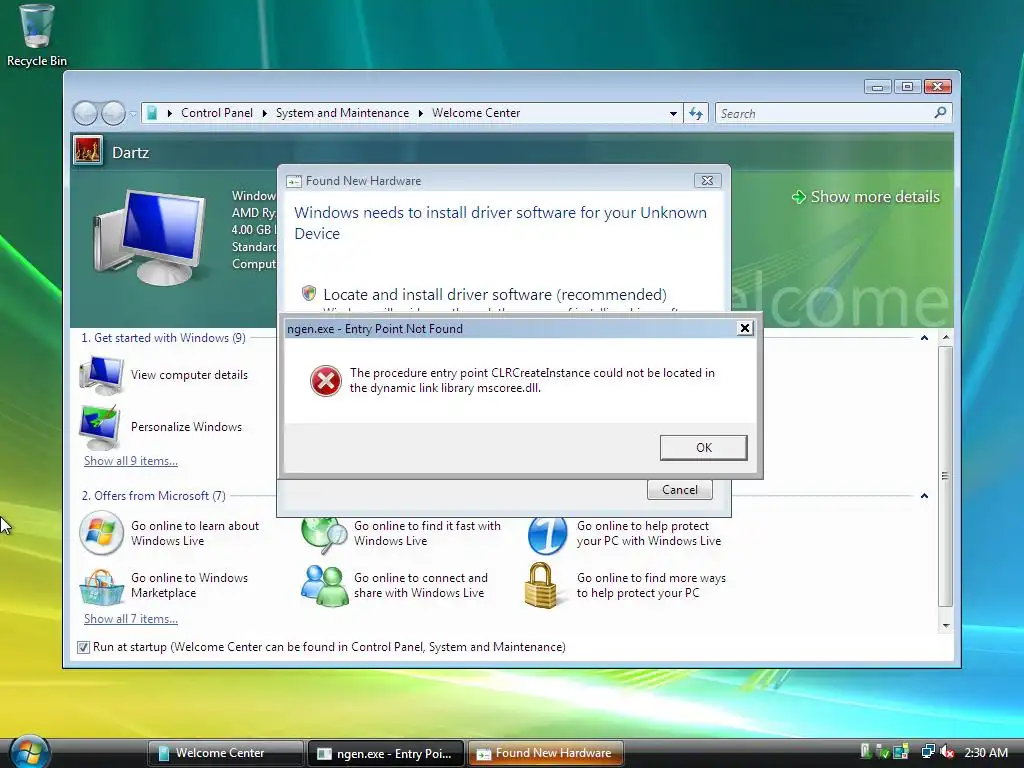Click the Dartz user account picture

[x=88, y=151]
